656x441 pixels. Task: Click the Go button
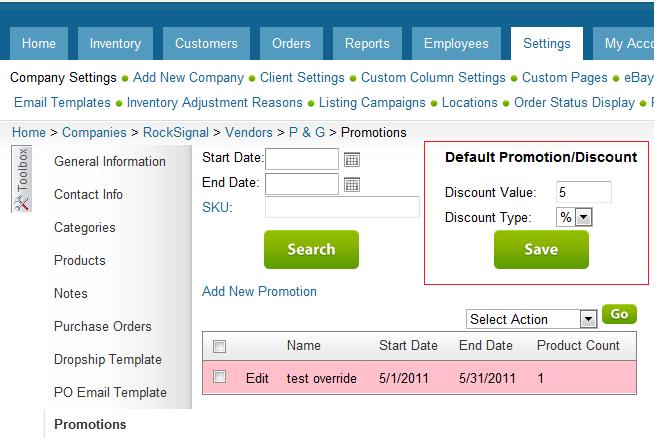tap(619, 314)
